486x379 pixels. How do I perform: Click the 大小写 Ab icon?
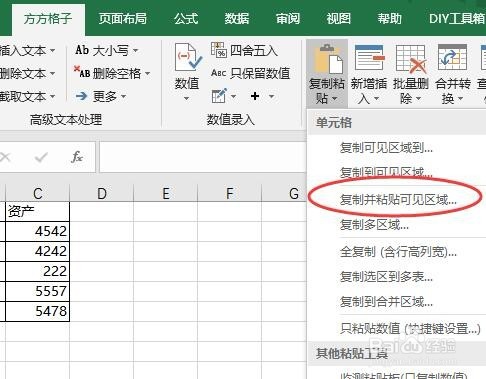click(x=82, y=50)
